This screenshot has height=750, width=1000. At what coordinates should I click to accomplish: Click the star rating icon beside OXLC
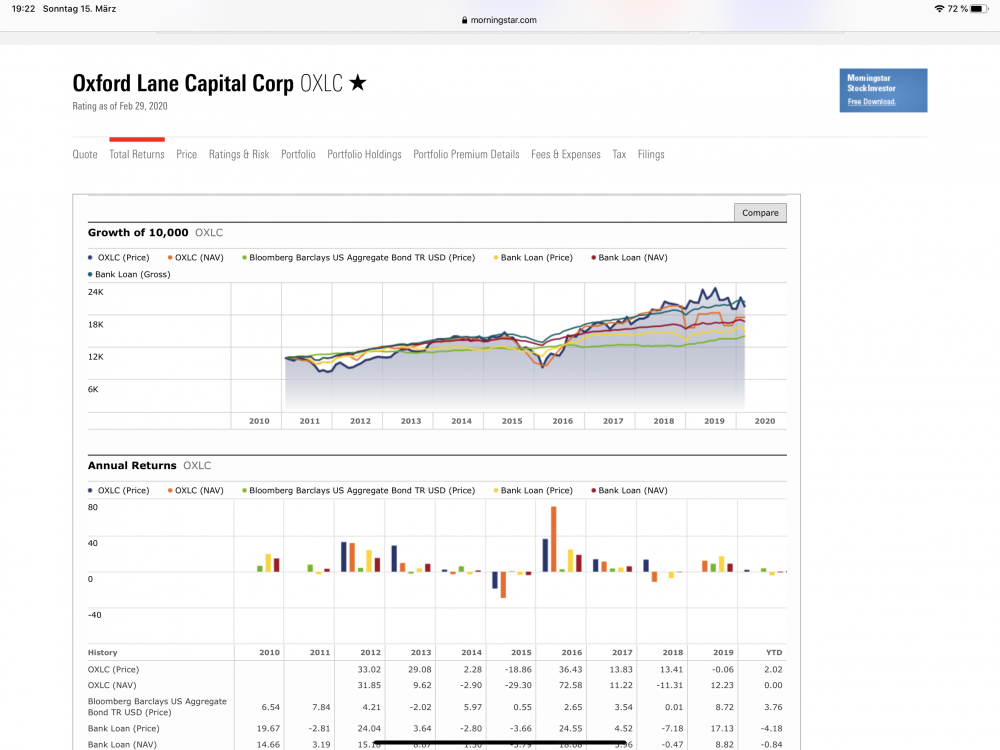[358, 83]
